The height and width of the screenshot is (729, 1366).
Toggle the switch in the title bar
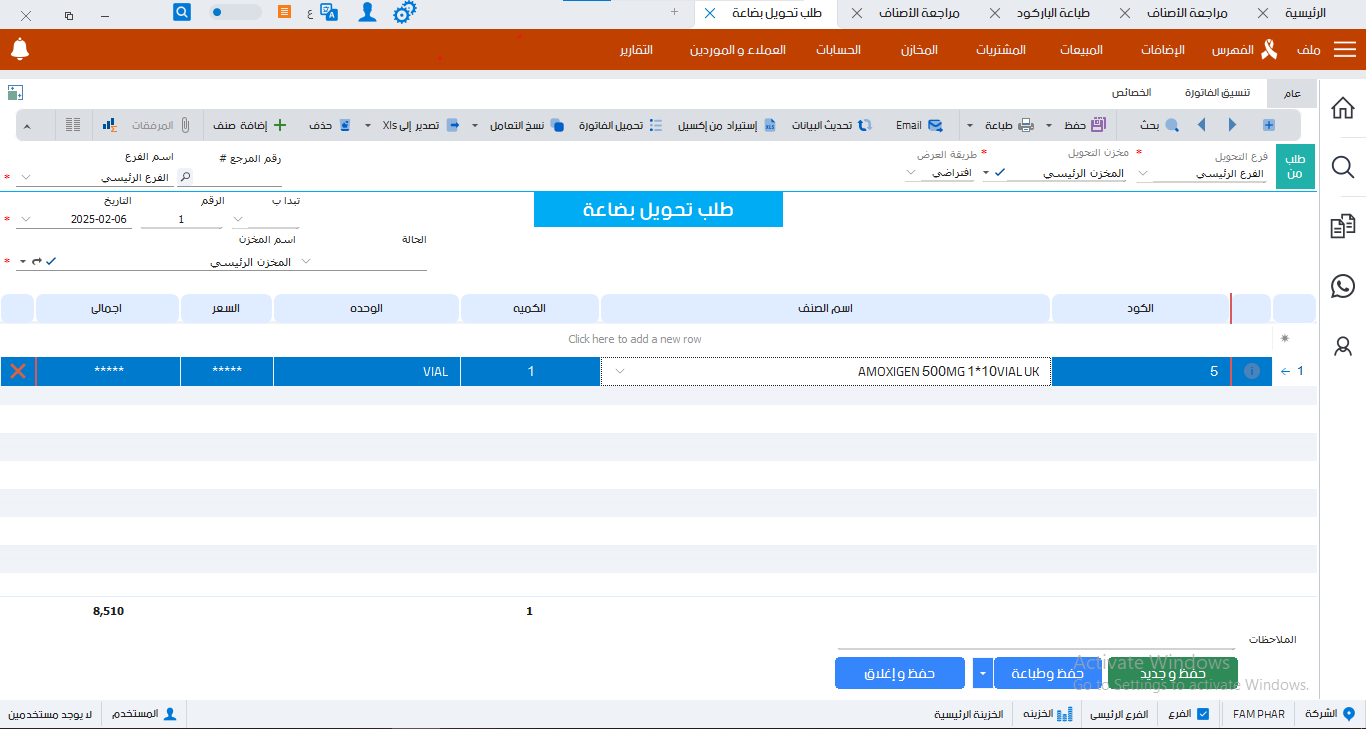pos(235,13)
